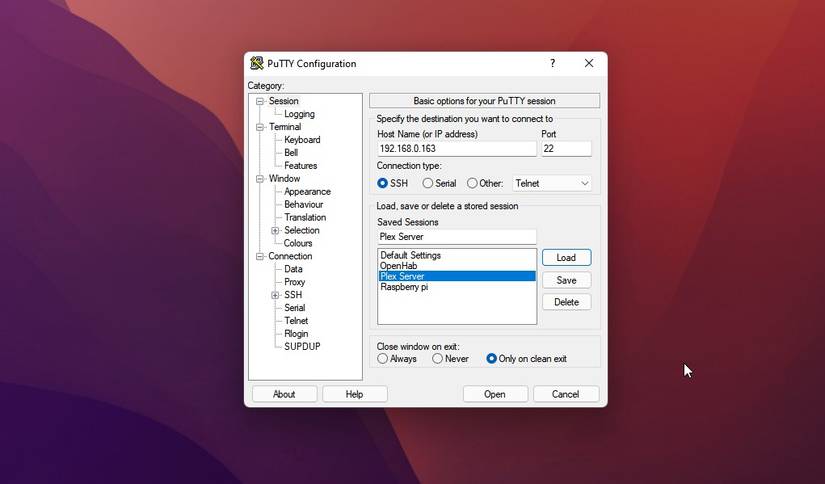Click the Save session button

(567, 280)
